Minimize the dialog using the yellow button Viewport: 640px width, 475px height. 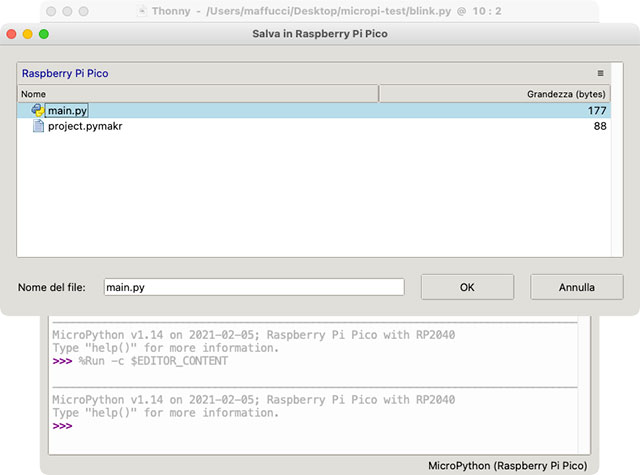tap(27, 34)
